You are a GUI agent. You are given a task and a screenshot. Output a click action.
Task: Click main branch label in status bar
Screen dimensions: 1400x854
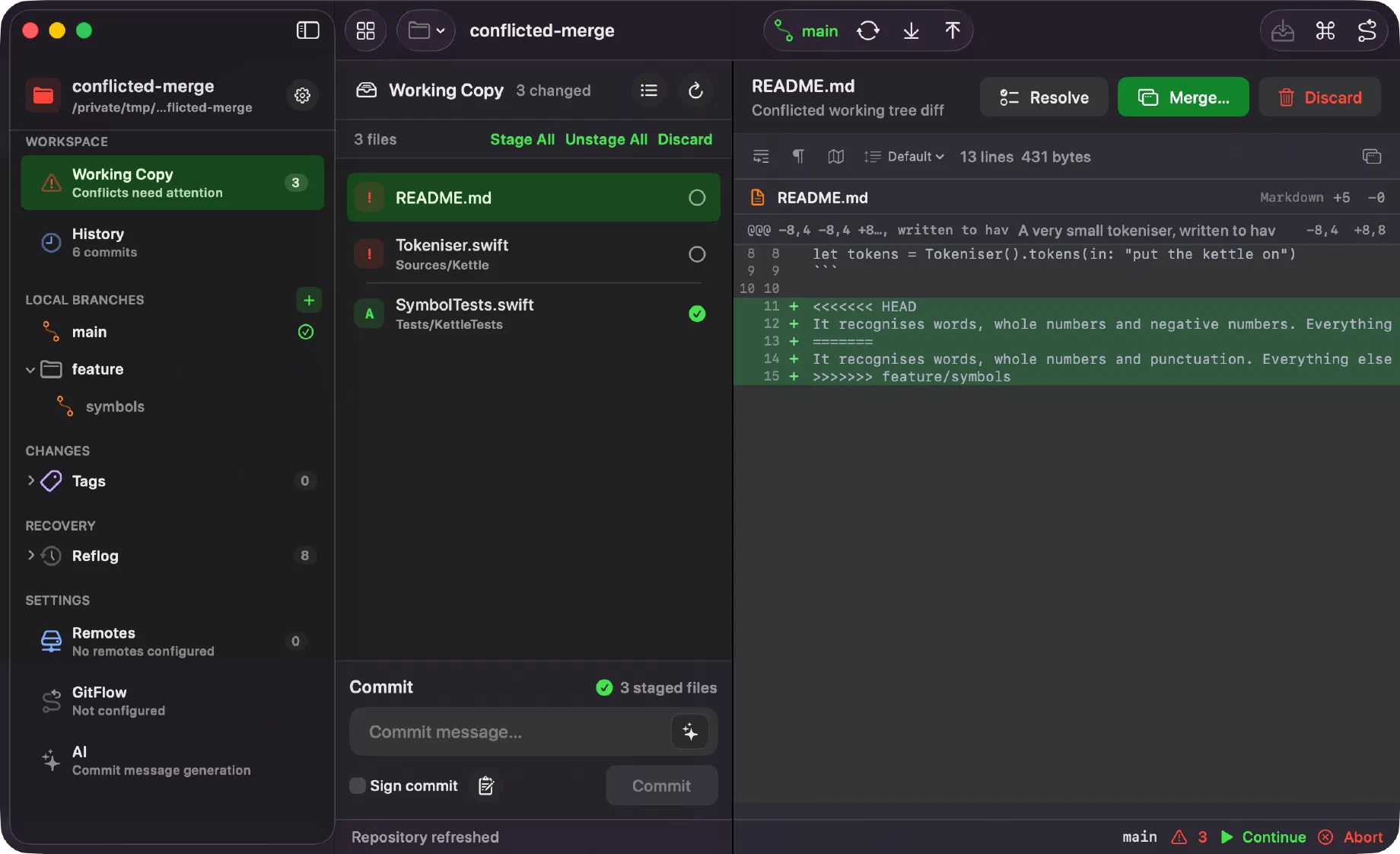coord(1140,837)
